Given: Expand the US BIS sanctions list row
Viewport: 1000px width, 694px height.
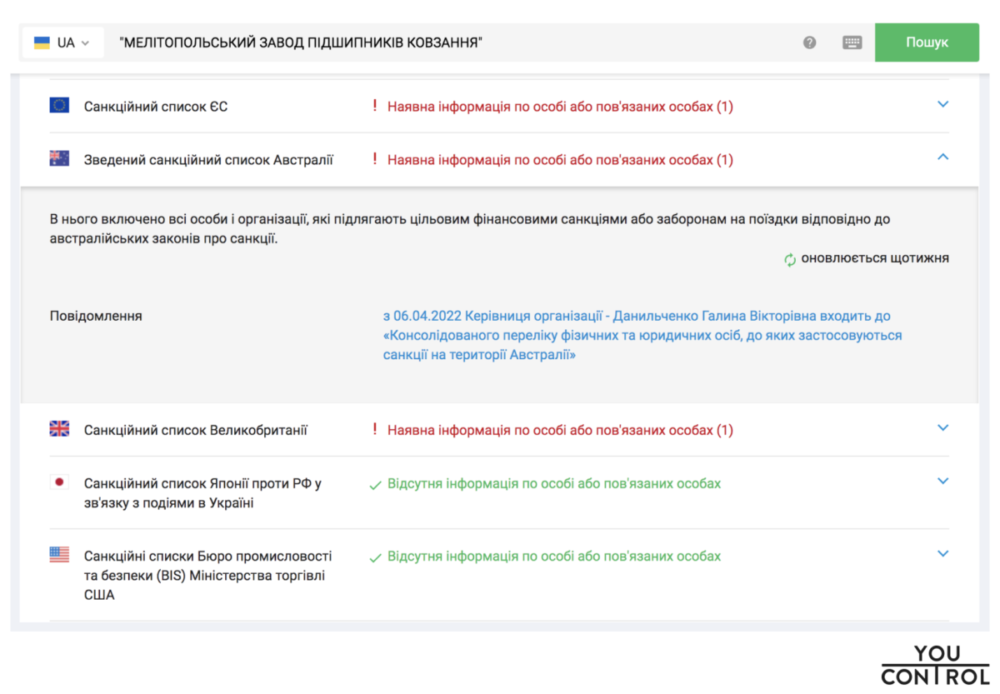Looking at the screenshot, I should 942,554.
